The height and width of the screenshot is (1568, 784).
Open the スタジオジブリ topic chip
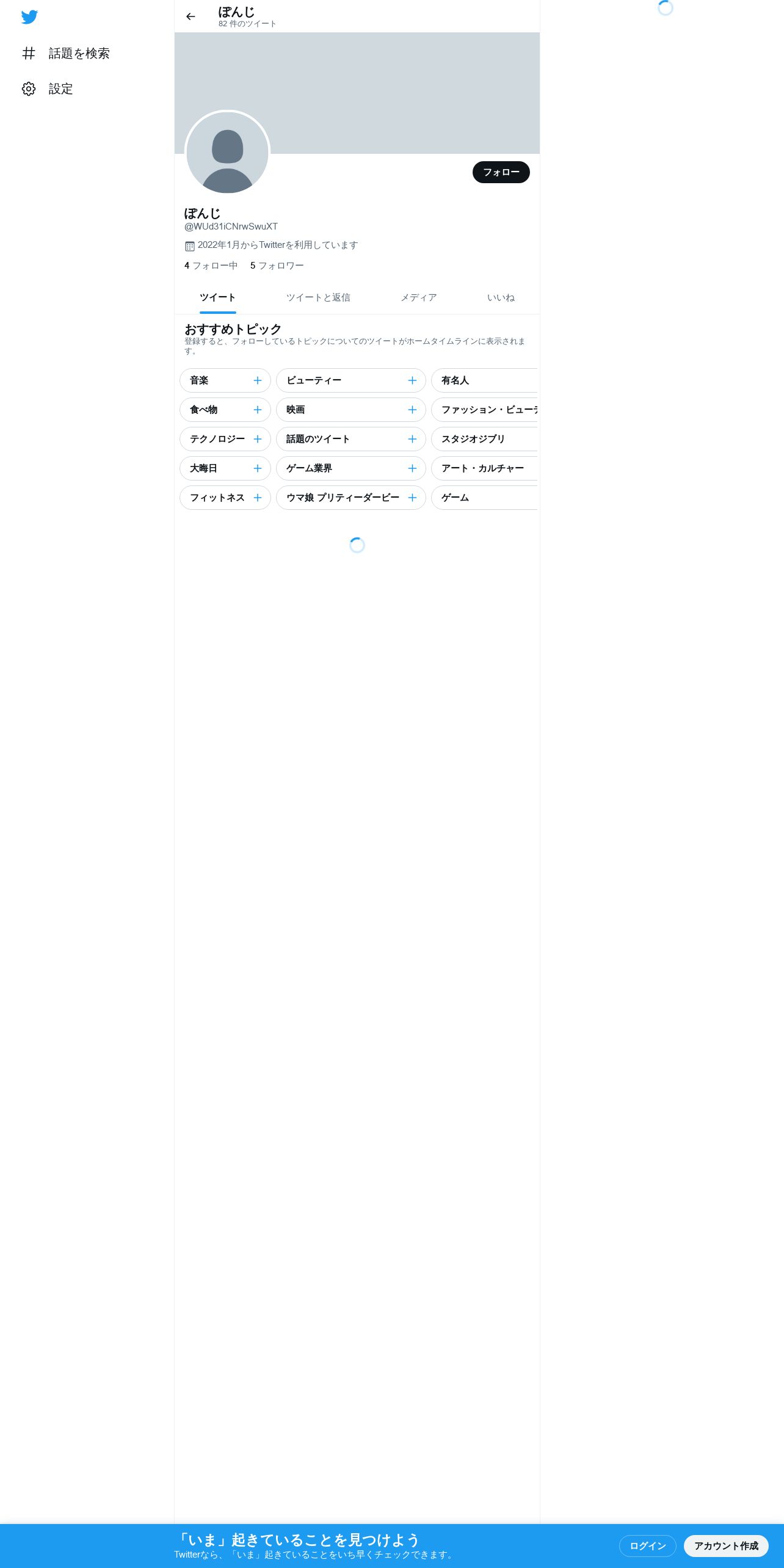[484, 439]
